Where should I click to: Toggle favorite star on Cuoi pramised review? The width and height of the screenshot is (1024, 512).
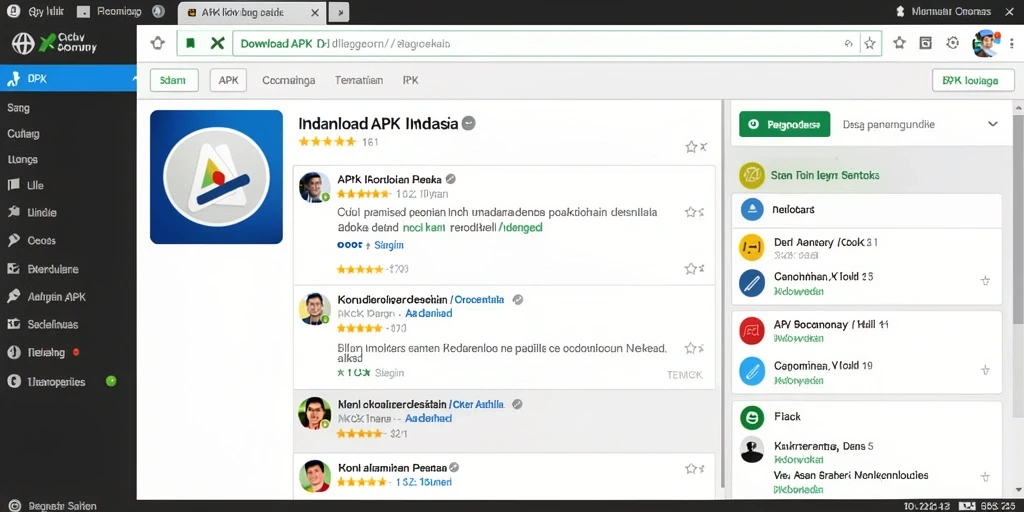point(690,212)
